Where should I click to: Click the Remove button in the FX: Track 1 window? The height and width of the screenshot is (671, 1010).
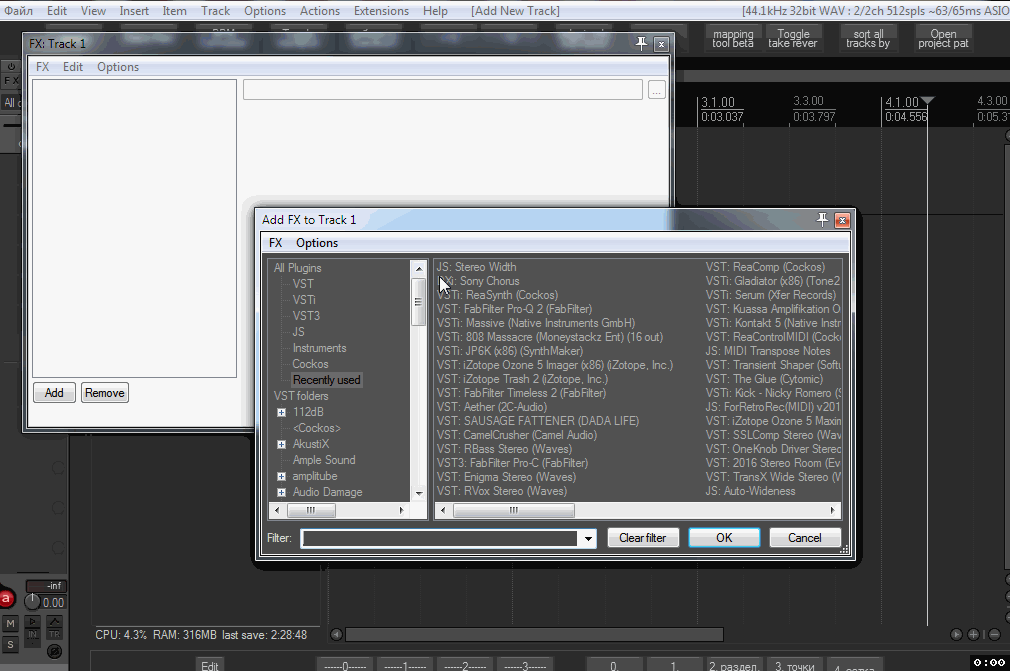click(x=104, y=393)
